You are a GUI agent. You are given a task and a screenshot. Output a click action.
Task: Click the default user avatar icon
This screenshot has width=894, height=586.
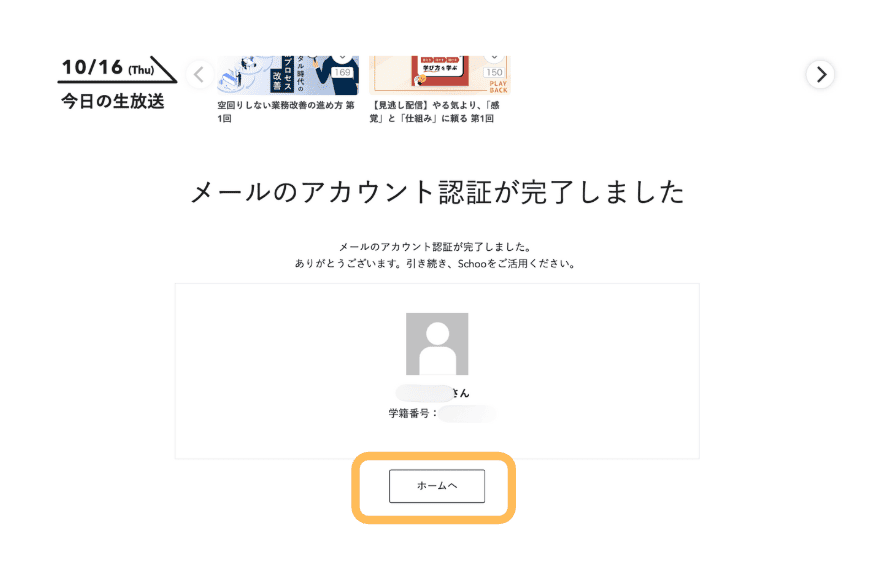[437, 344]
